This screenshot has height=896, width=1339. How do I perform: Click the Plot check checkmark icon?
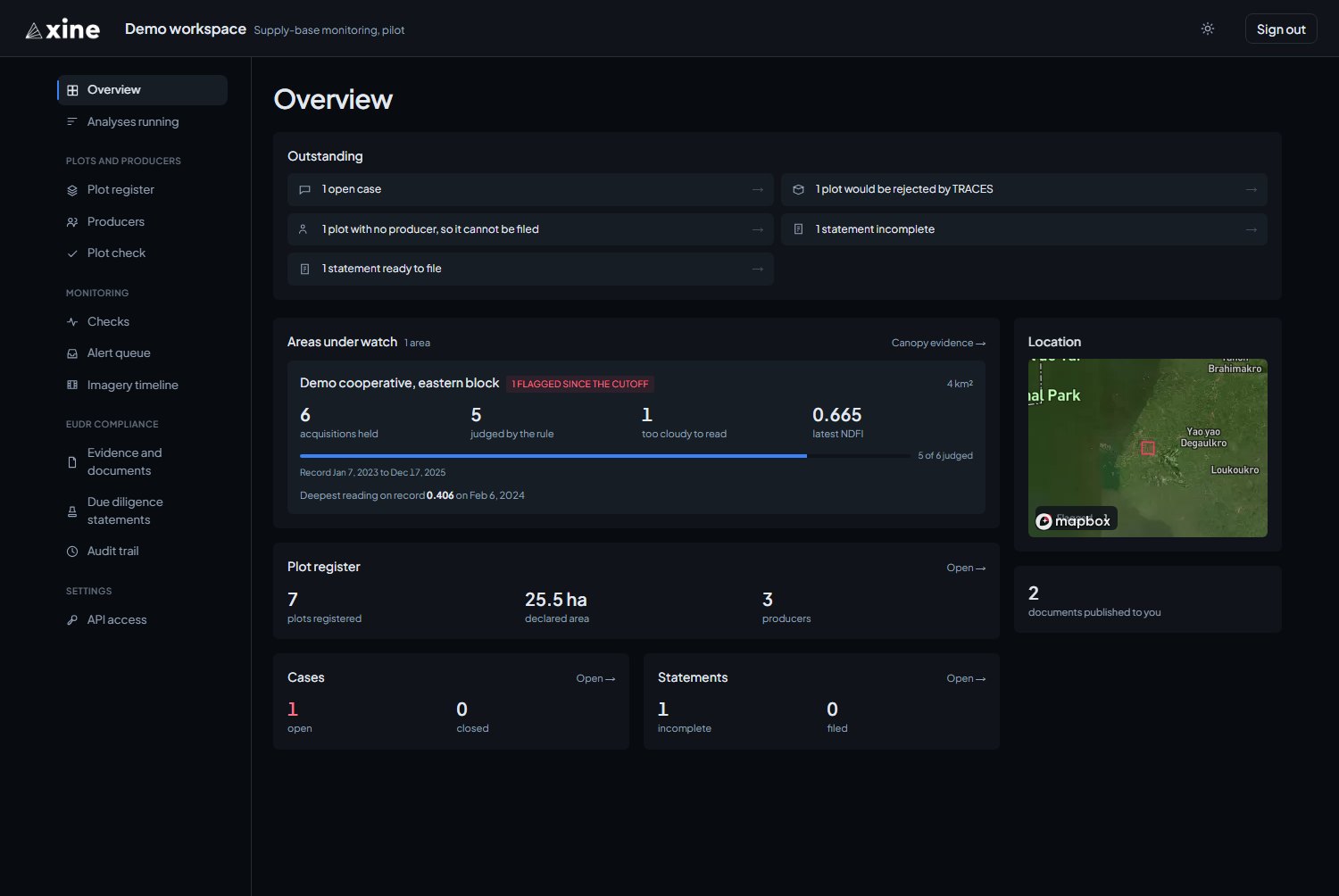coord(72,253)
